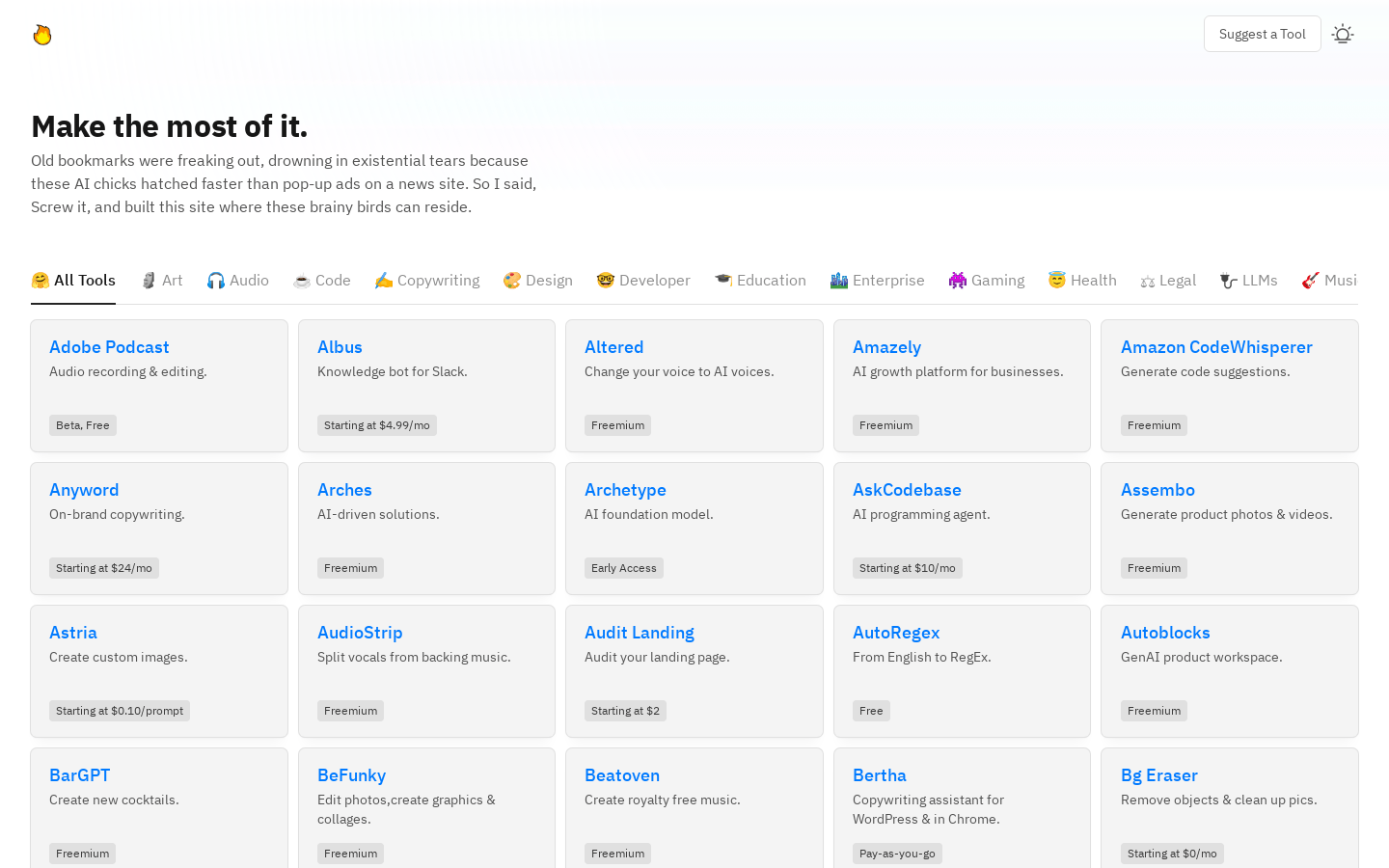Select the All Tools tab
The height and width of the screenshot is (868, 1389).
point(73,281)
